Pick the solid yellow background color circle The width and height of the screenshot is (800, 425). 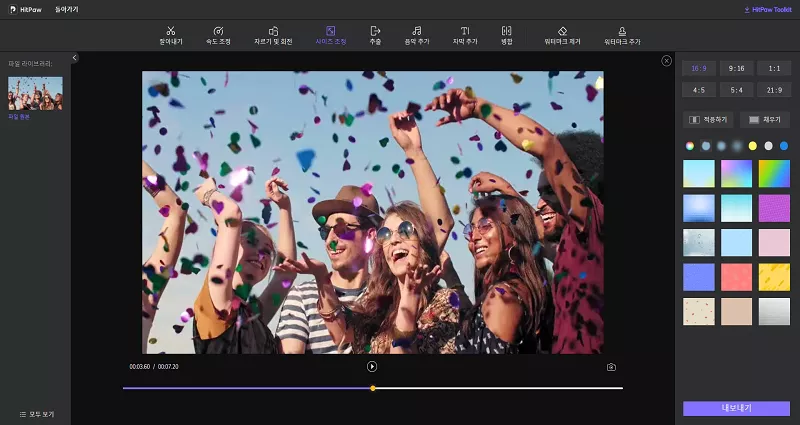(752, 146)
